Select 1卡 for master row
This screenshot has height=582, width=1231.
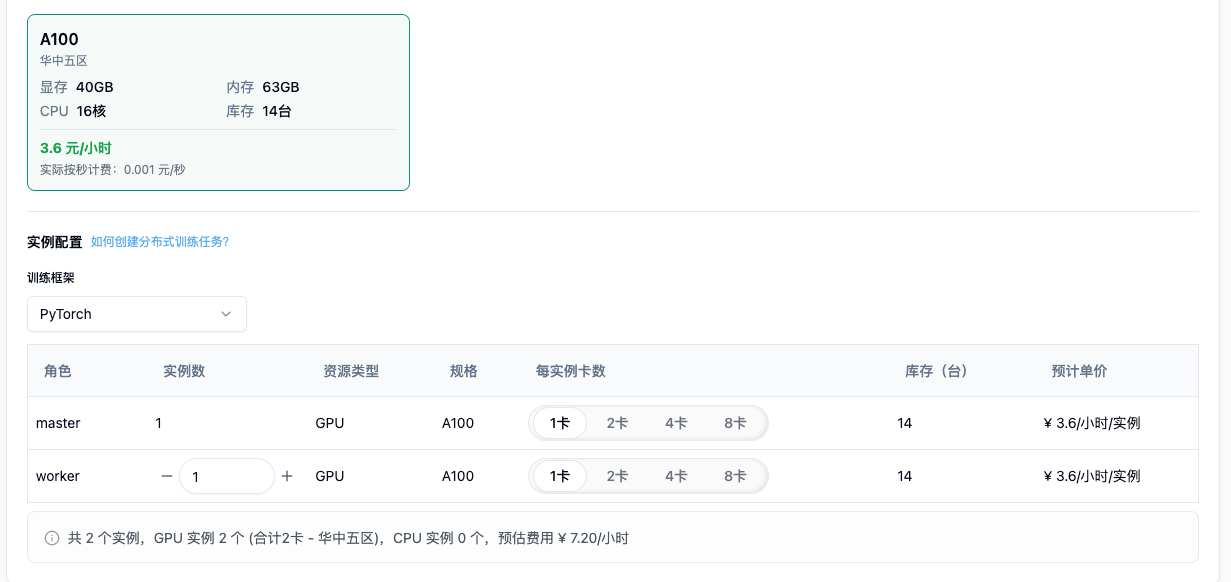[x=560, y=423]
